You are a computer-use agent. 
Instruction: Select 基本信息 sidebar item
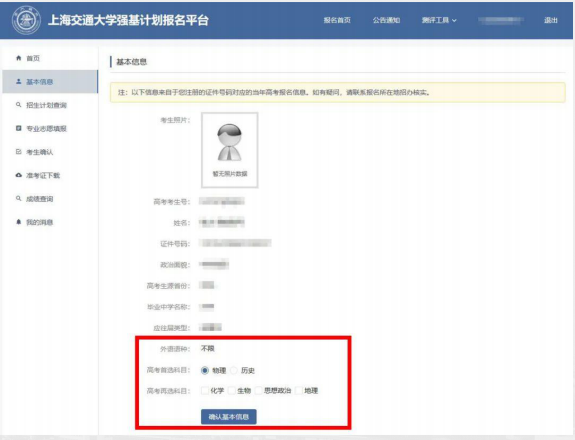point(50,81)
